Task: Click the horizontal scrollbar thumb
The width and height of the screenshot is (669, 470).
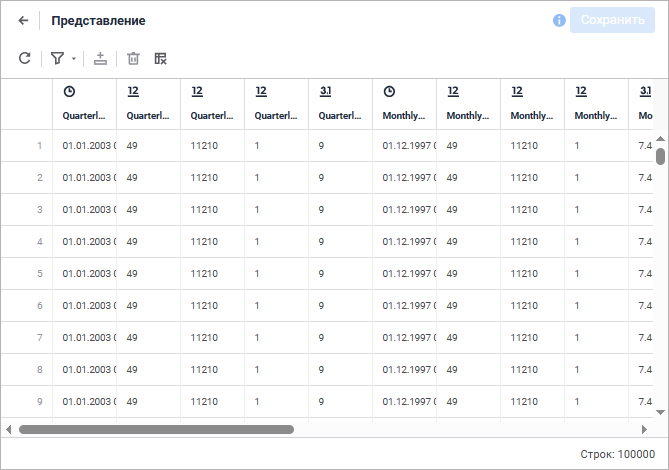Action: click(155, 429)
